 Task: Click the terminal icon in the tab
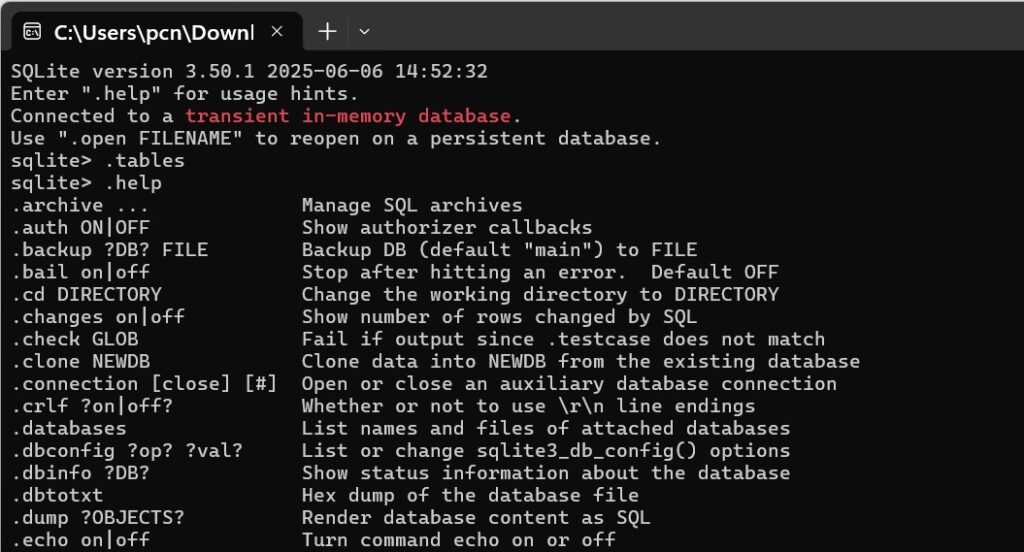click(x=32, y=31)
